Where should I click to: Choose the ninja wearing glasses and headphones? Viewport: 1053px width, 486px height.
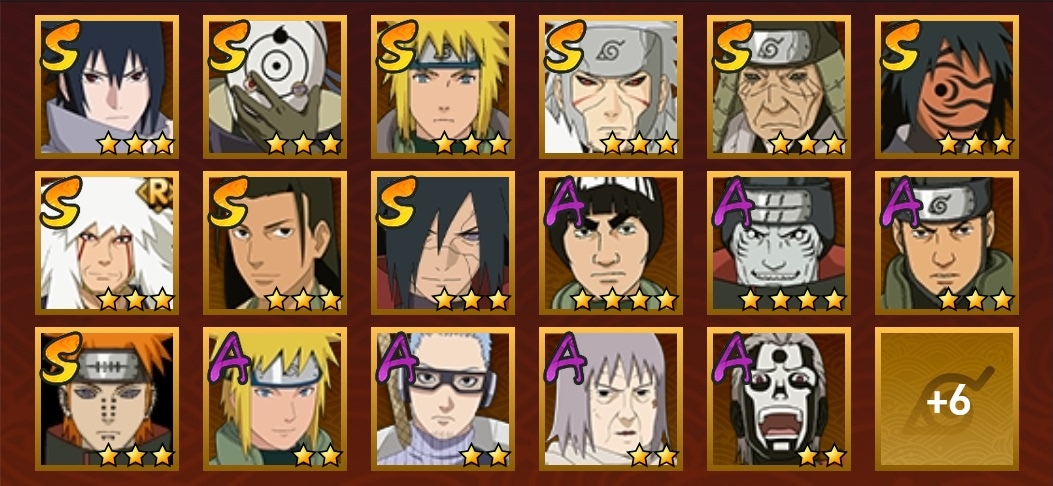tap(443, 399)
